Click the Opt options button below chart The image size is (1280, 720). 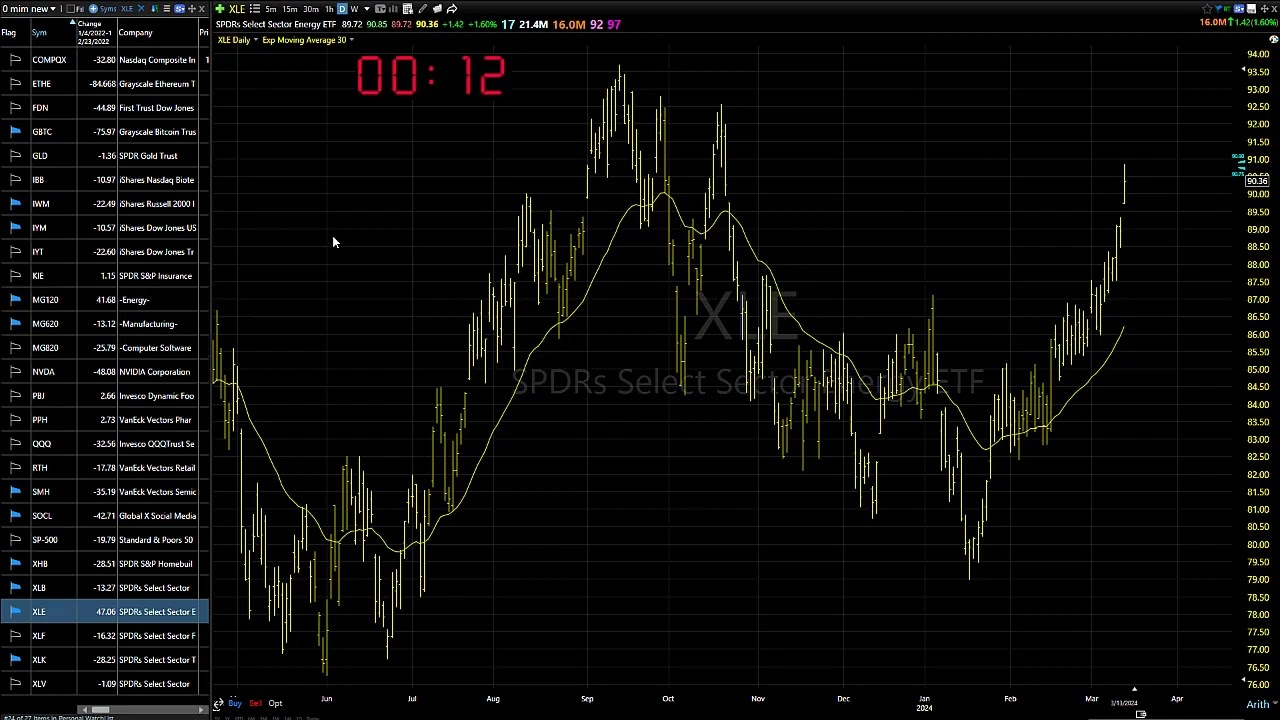click(275, 703)
